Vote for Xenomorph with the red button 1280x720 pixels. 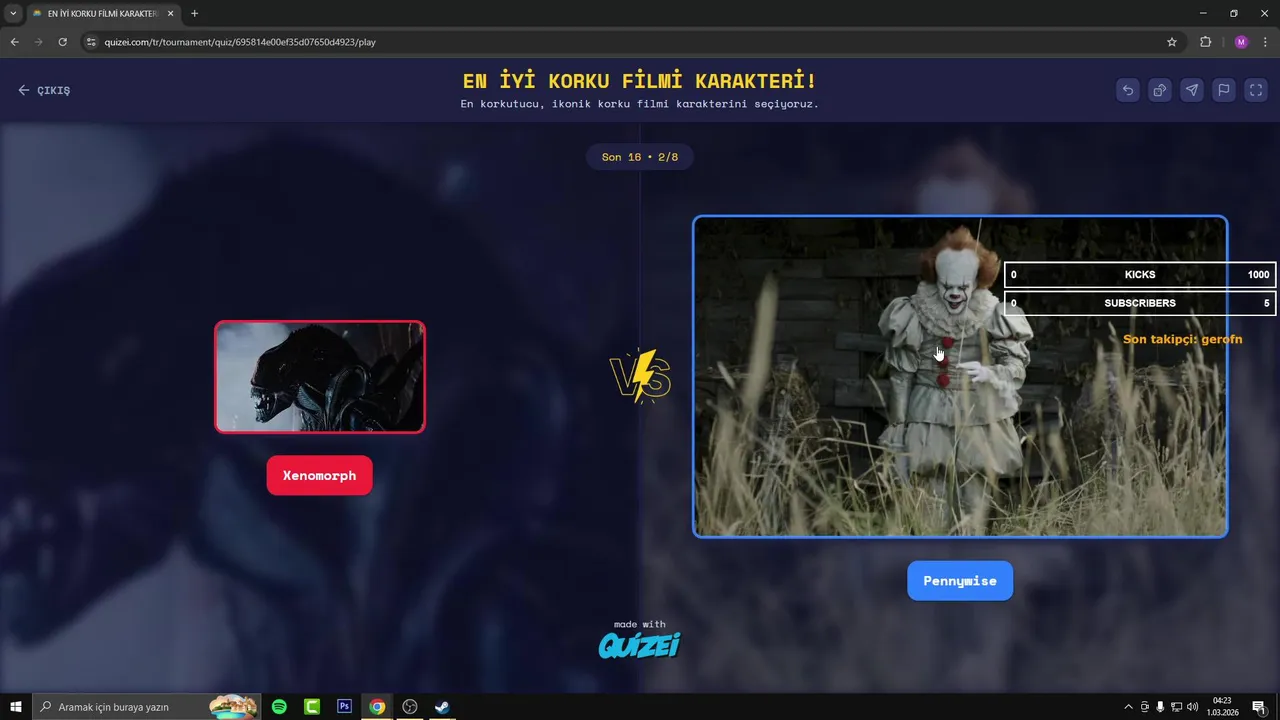tap(319, 475)
